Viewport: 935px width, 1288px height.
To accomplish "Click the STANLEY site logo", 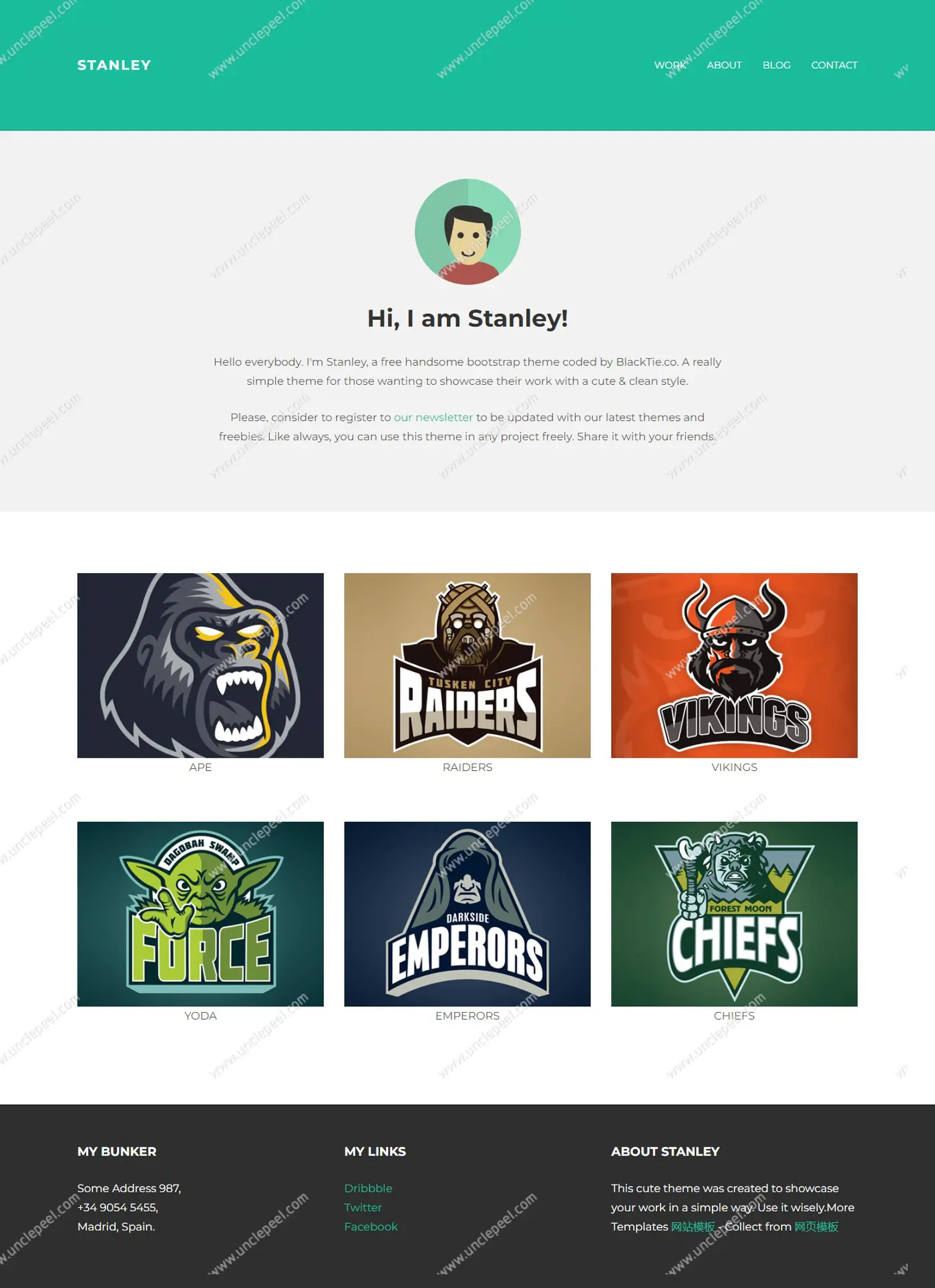I will point(114,65).
